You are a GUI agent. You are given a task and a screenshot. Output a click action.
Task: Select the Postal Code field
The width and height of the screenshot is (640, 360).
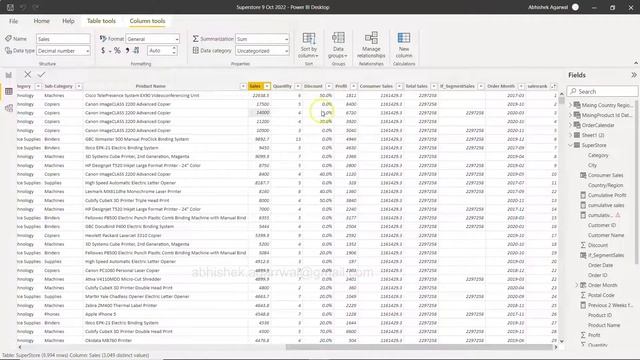click(601, 295)
